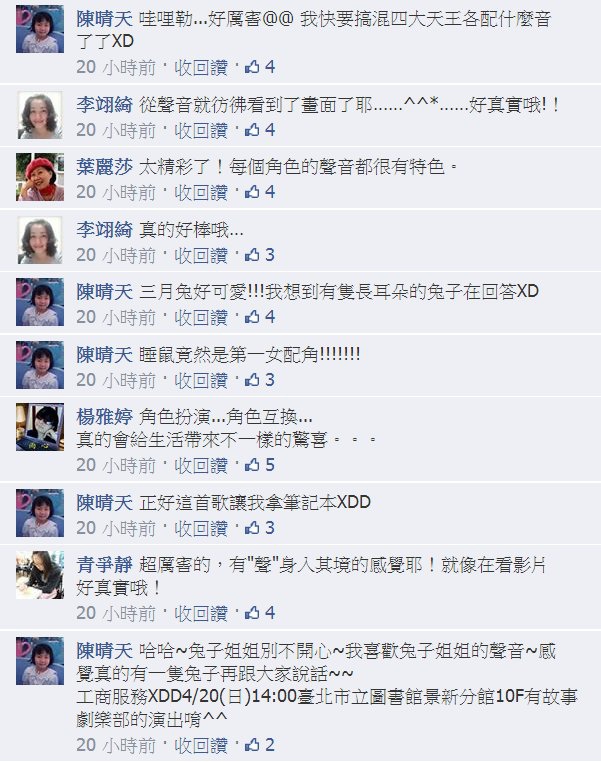Click thumbs-up icon on 真的好棒哦 comment
This screenshot has height=762, width=601.
point(252,255)
